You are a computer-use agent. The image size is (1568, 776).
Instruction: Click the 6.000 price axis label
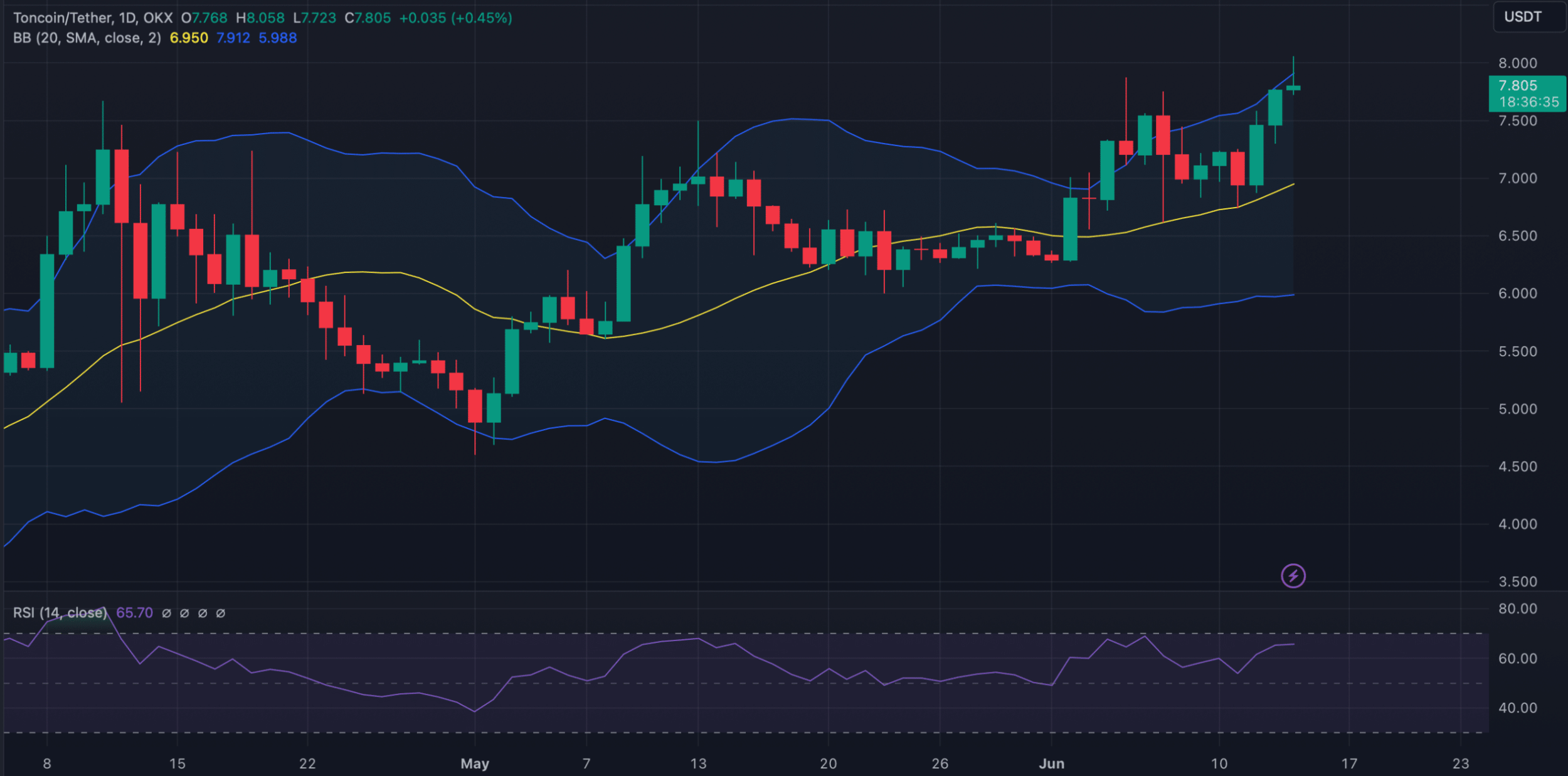point(1518,294)
